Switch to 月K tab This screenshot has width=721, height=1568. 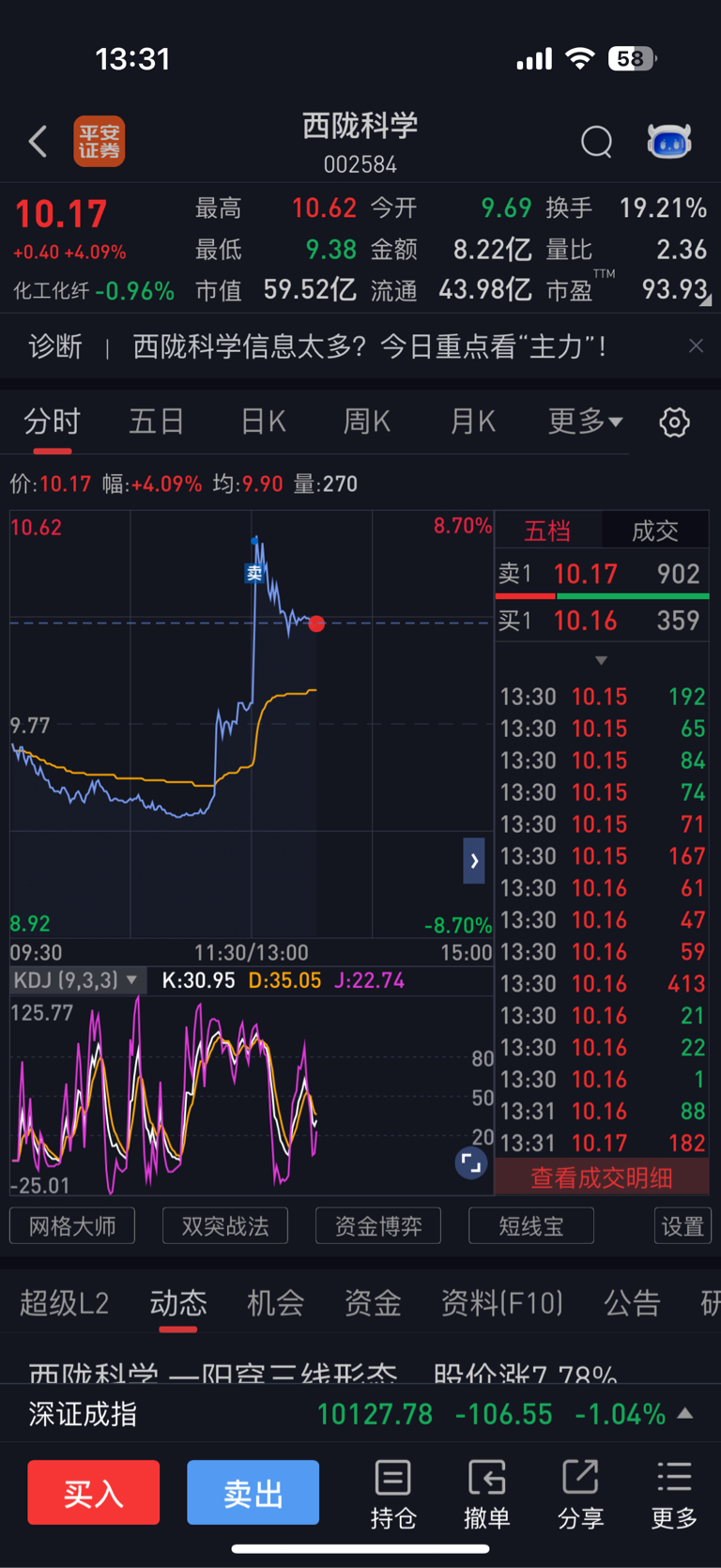tap(472, 422)
